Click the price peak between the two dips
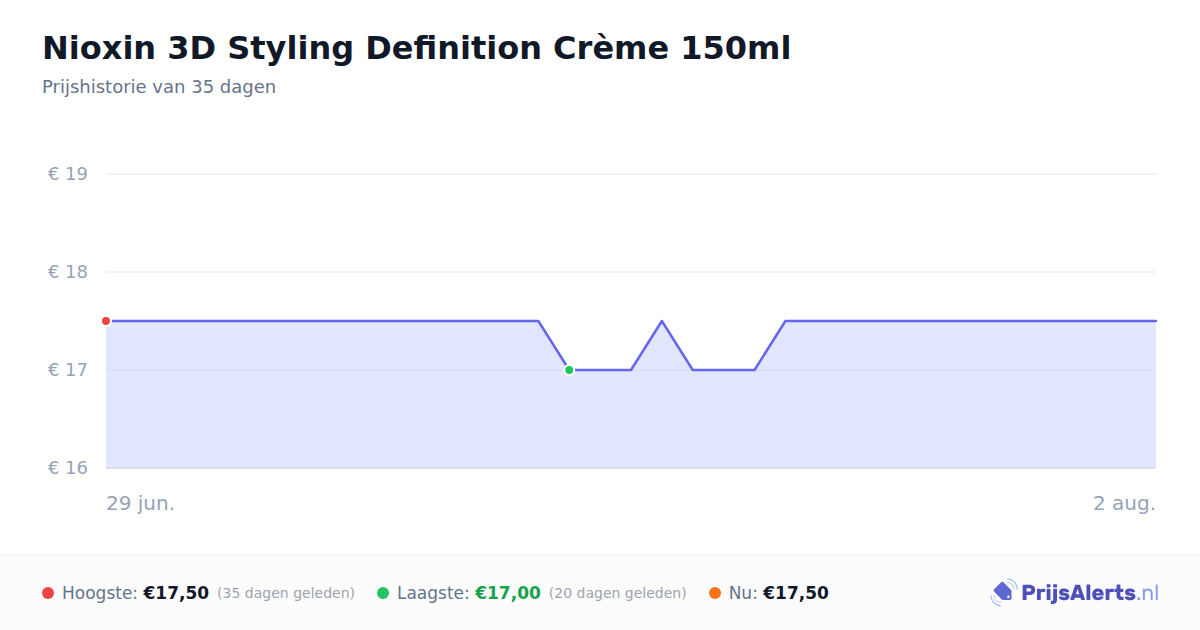The image size is (1200, 630). click(x=662, y=321)
